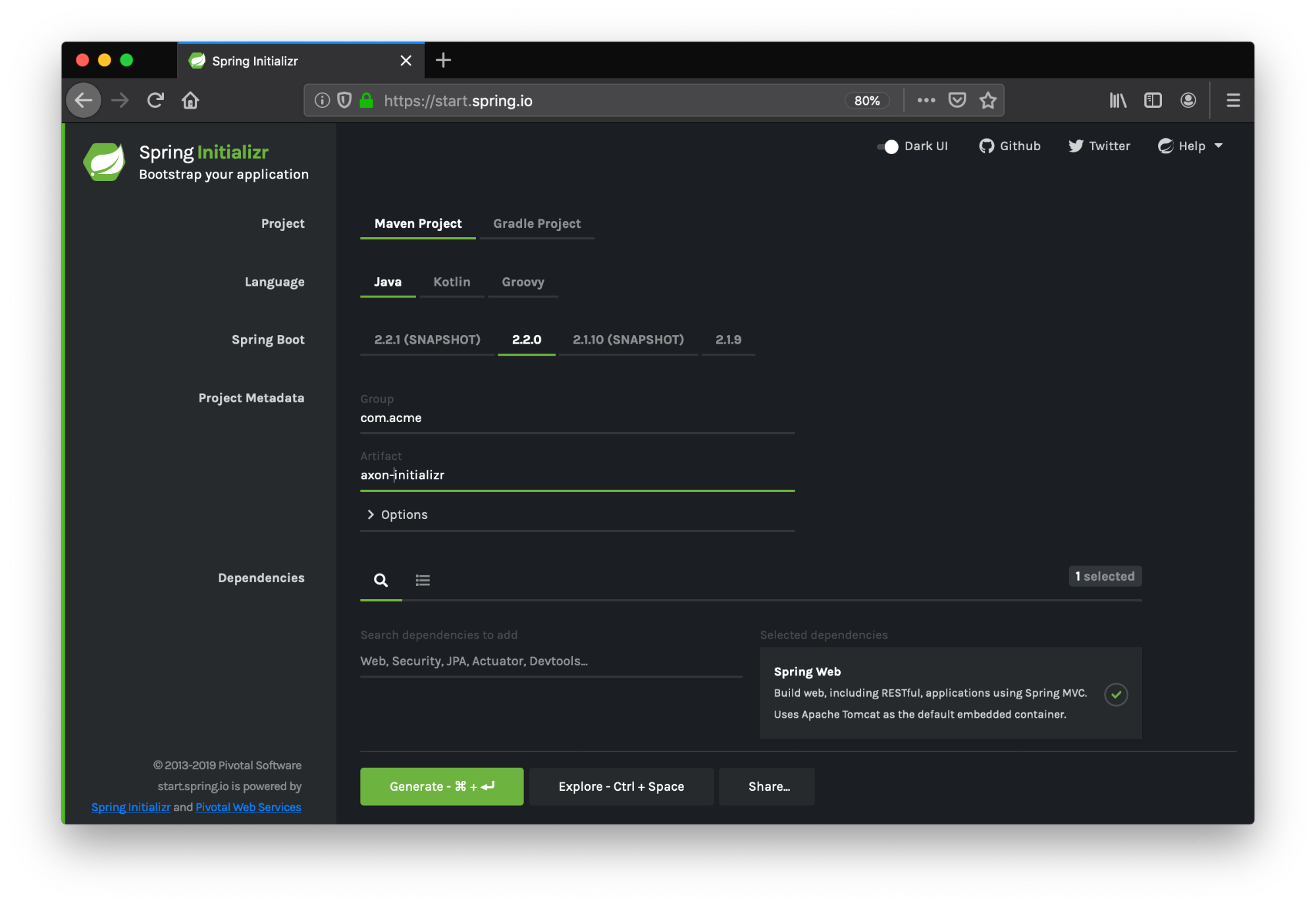Screen dimensions: 1316x906
Task: Click the Generate button
Action: [x=442, y=786]
